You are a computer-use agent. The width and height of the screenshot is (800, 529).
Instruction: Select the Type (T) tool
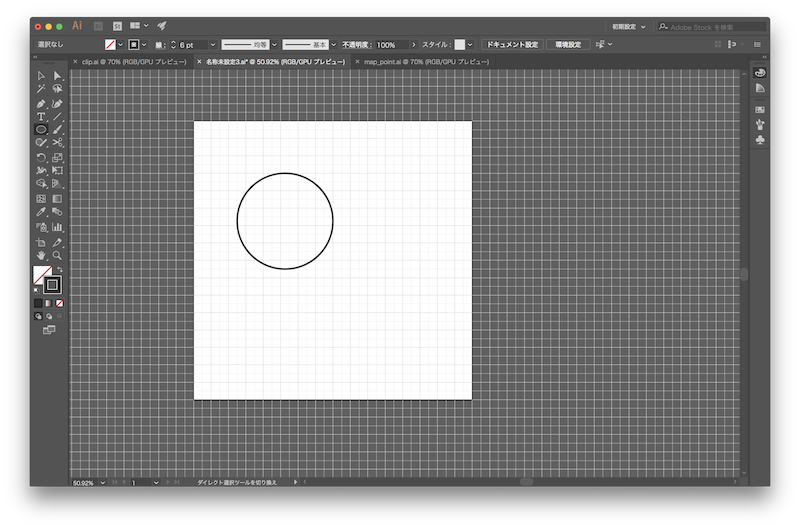click(x=41, y=117)
